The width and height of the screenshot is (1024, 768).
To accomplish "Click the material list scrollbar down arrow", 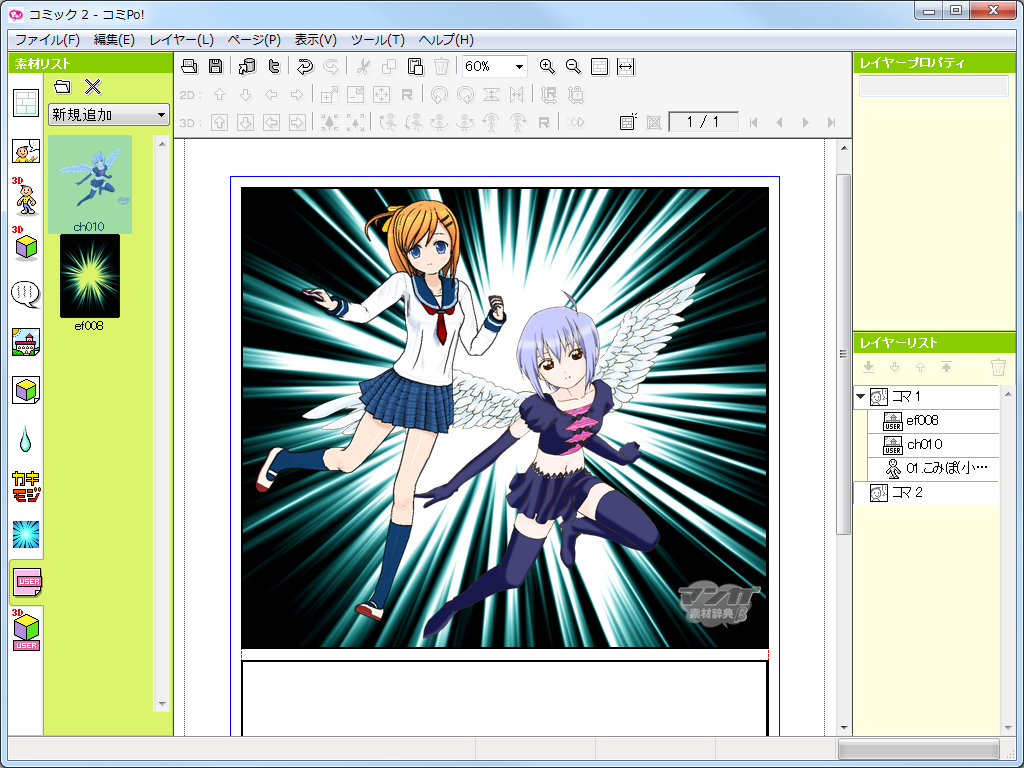I will tap(161, 704).
